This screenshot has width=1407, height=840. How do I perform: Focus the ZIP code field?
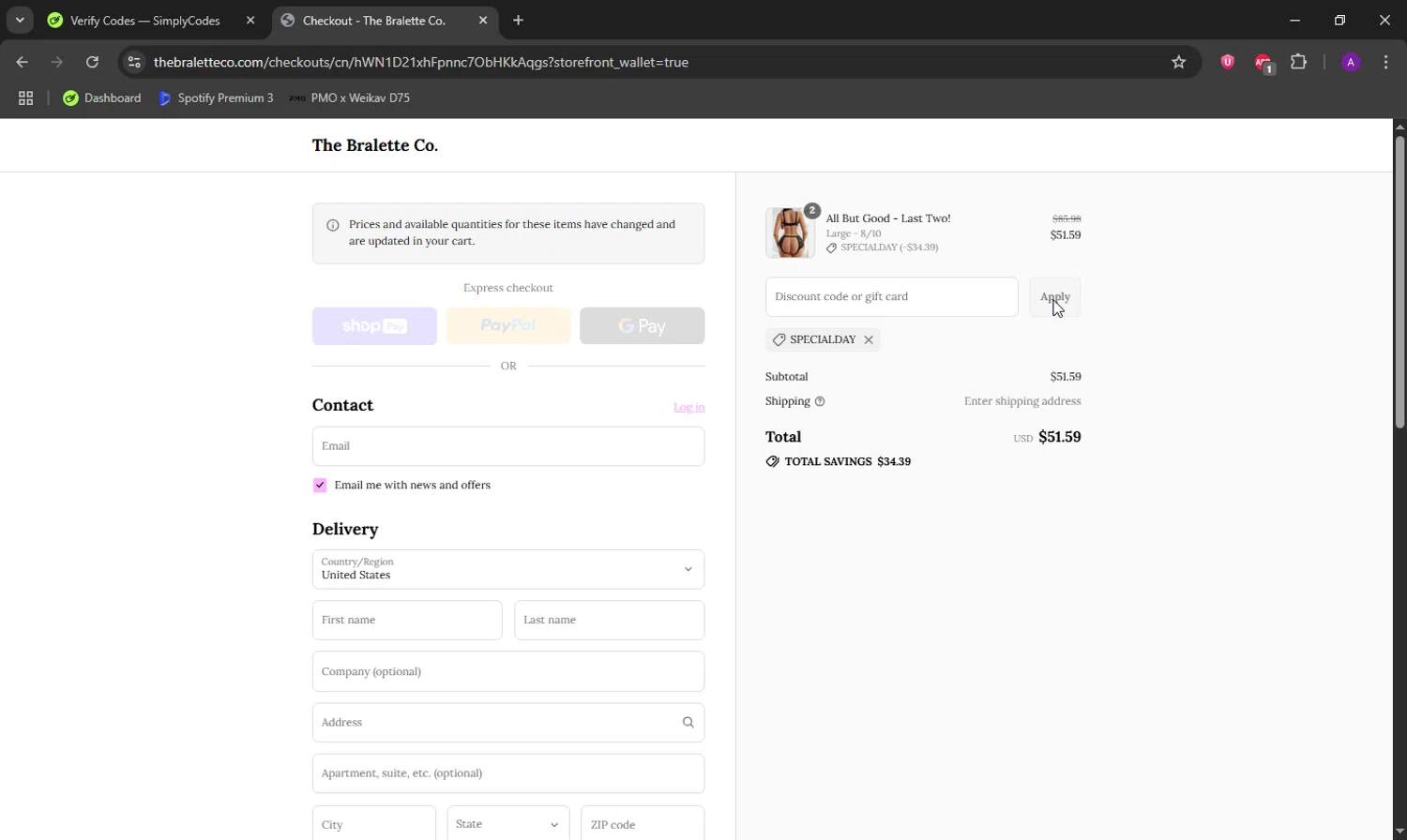tap(643, 825)
